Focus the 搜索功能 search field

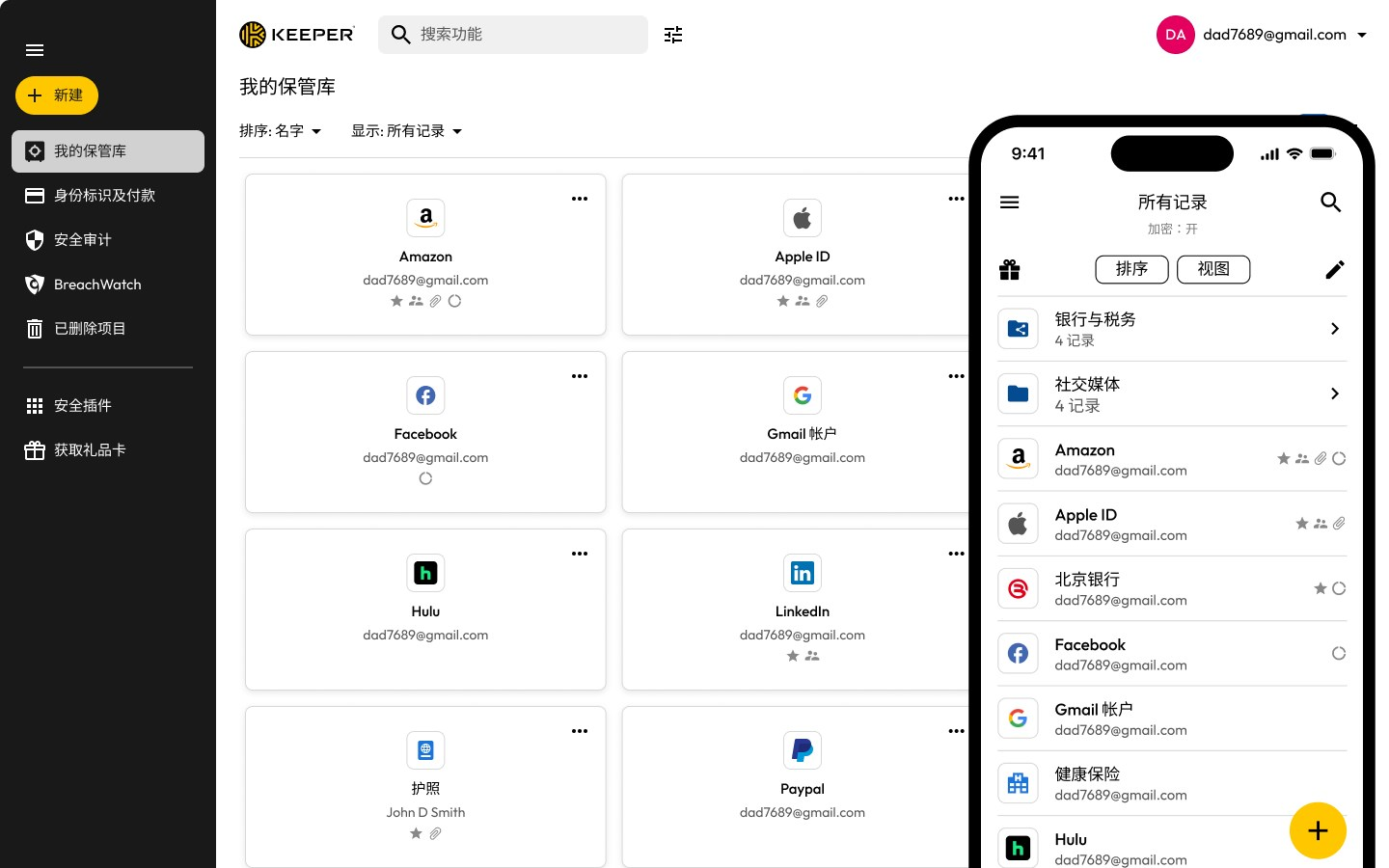coord(513,35)
